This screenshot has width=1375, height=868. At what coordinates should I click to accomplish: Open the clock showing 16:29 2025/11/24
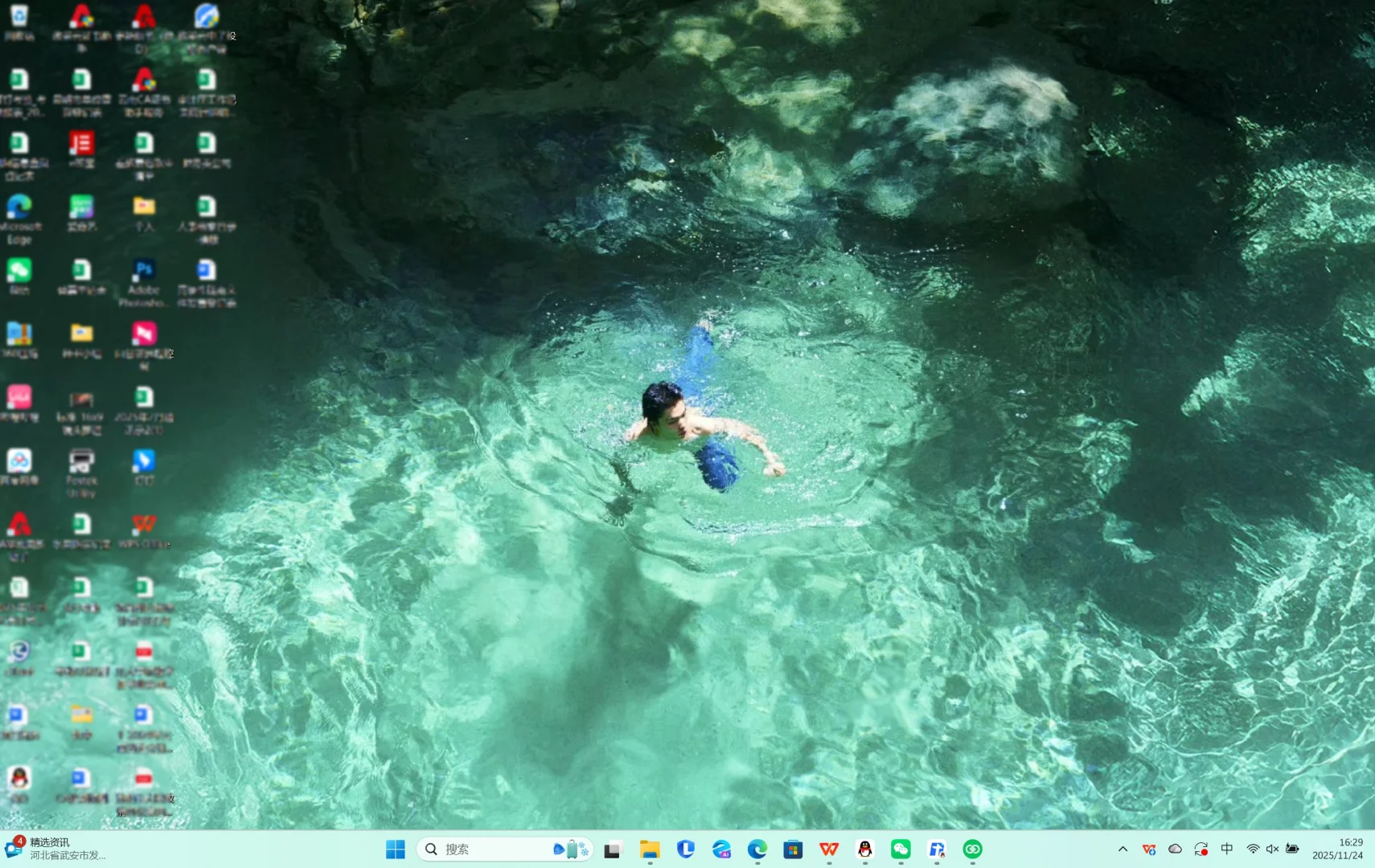(1338, 849)
